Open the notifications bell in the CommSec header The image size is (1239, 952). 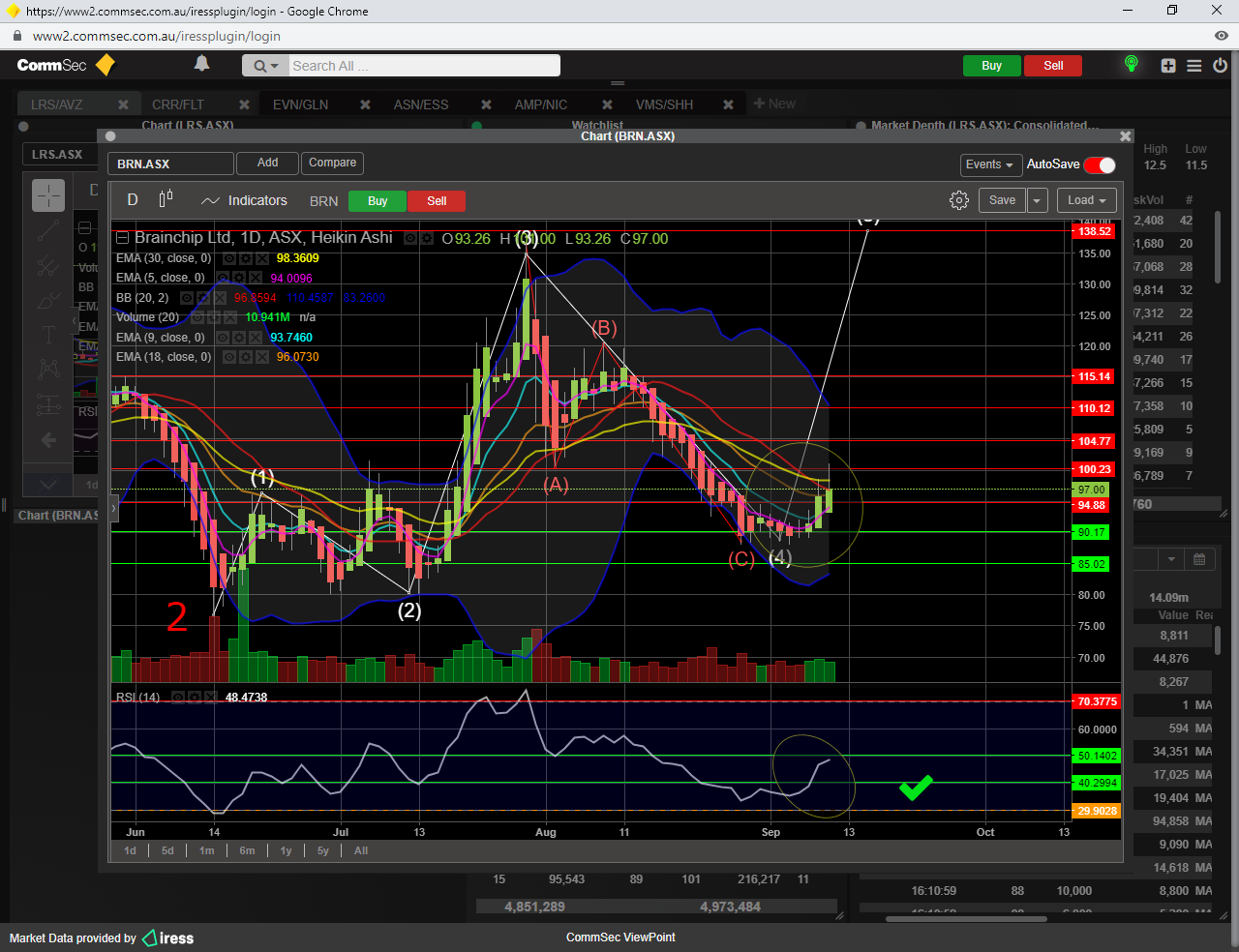tap(201, 64)
